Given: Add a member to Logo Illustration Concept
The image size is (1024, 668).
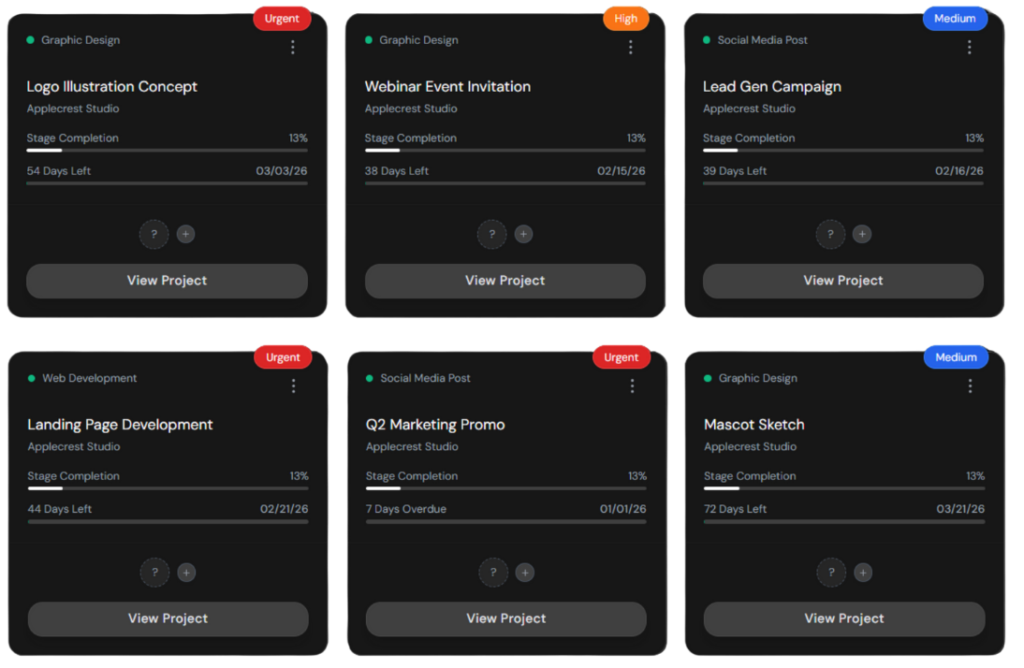Looking at the screenshot, I should pyautogui.click(x=186, y=234).
